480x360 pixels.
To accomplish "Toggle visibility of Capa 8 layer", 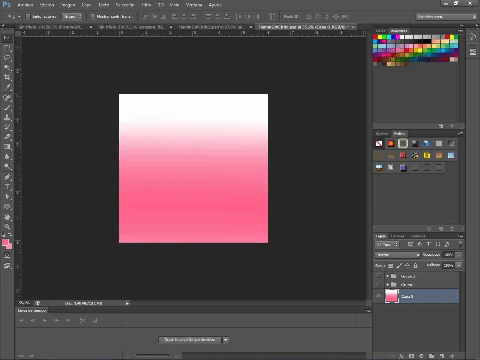I will coord(379,296).
